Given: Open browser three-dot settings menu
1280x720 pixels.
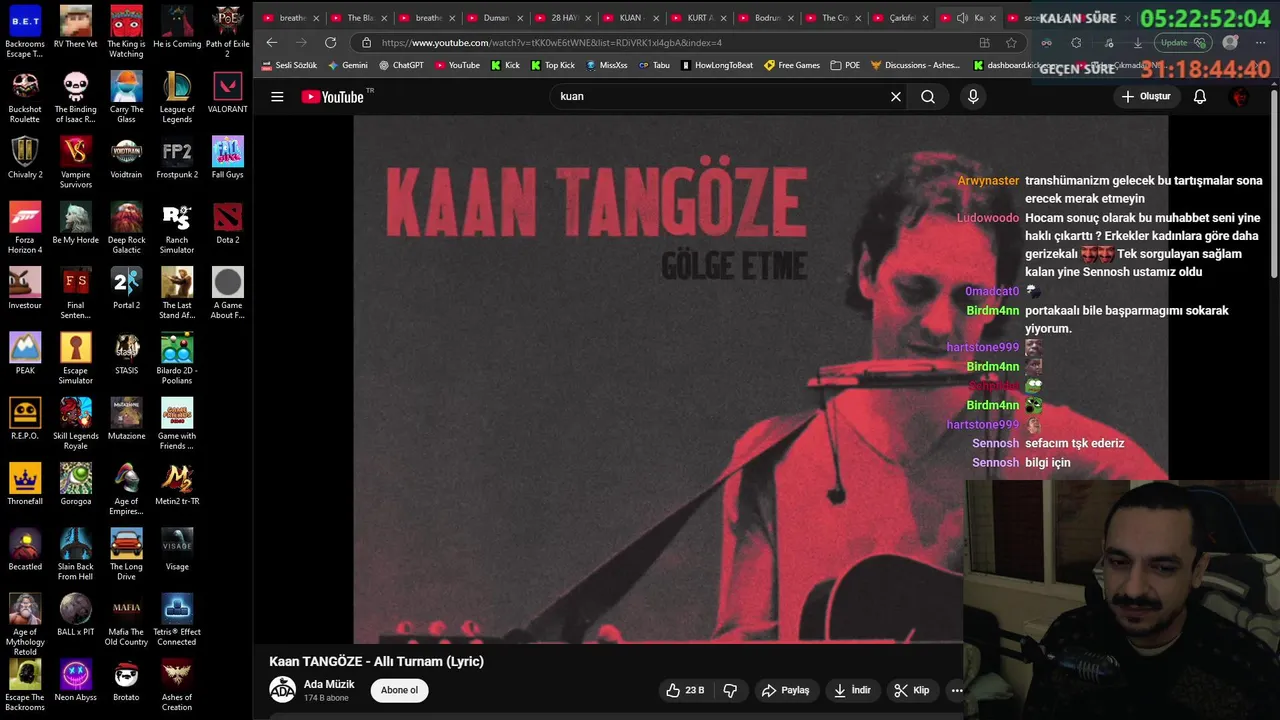Looking at the screenshot, I should (x=1258, y=43).
